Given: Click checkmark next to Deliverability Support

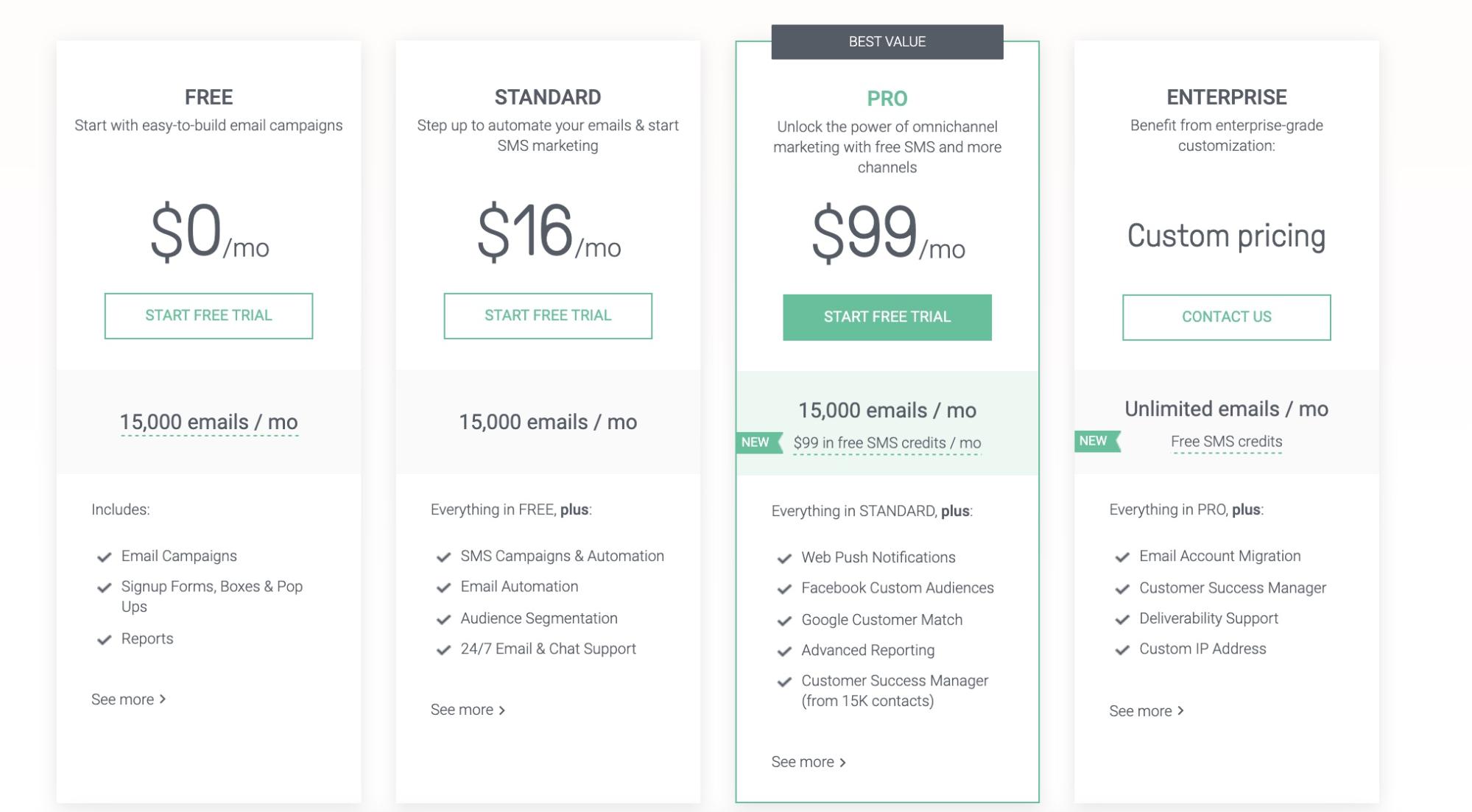Looking at the screenshot, I should click(1122, 619).
